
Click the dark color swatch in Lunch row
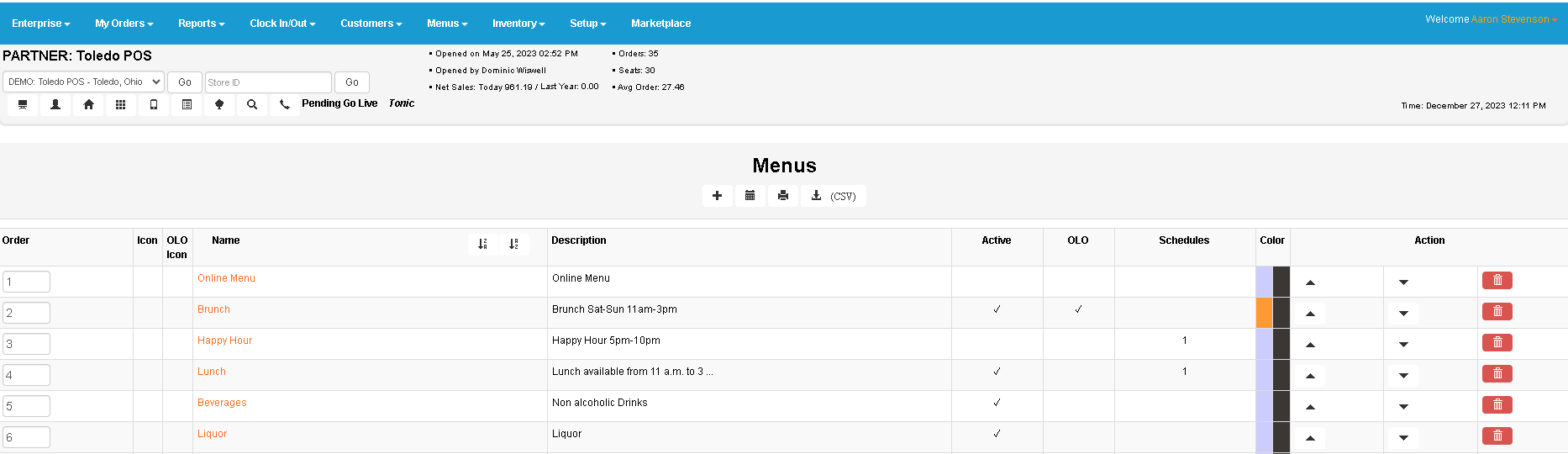1281,375
